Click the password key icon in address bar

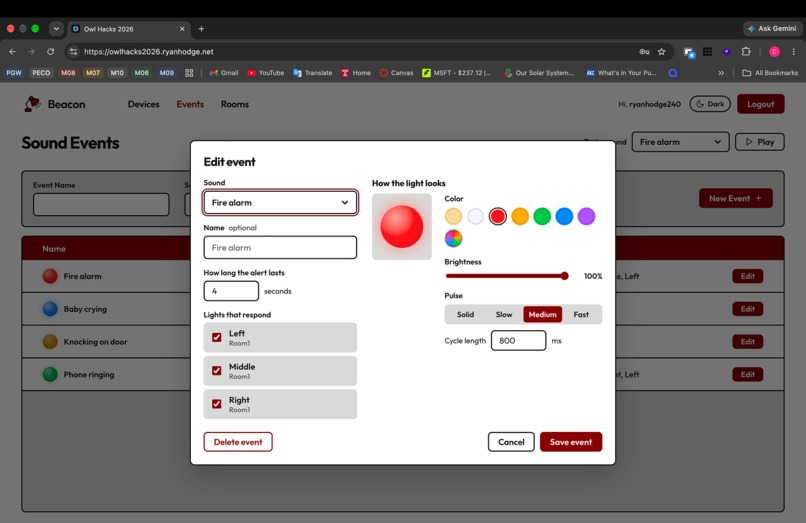644,51
